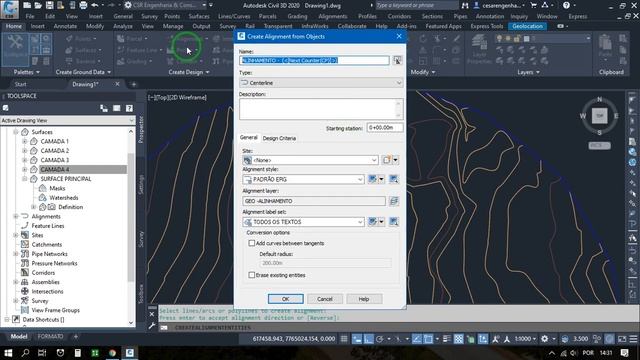Click the Save icon in quick access toolbar

pos(49,5)
